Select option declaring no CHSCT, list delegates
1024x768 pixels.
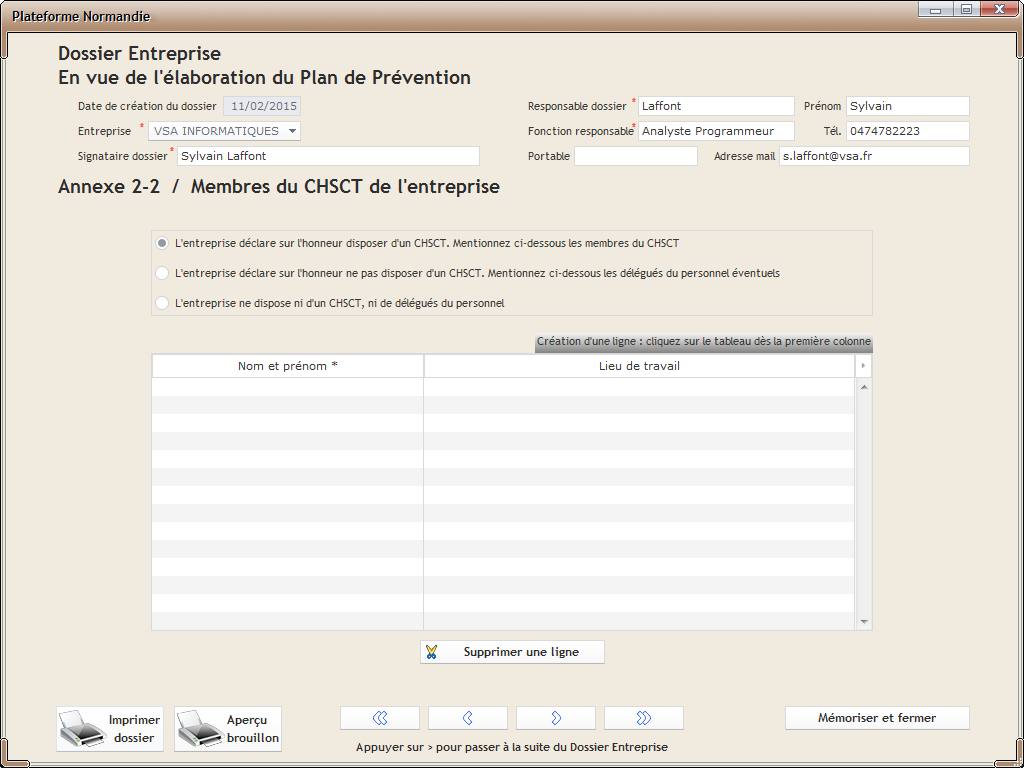point(162,273)
